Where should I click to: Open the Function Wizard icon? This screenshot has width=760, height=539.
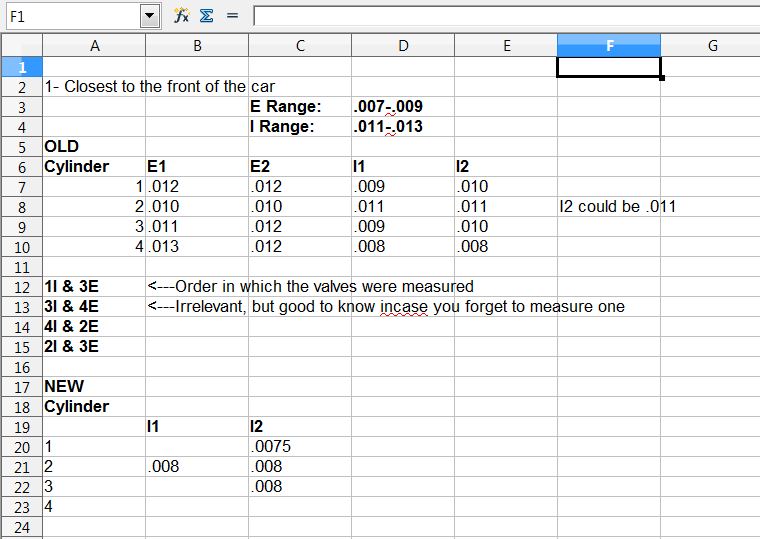[182, 16]
